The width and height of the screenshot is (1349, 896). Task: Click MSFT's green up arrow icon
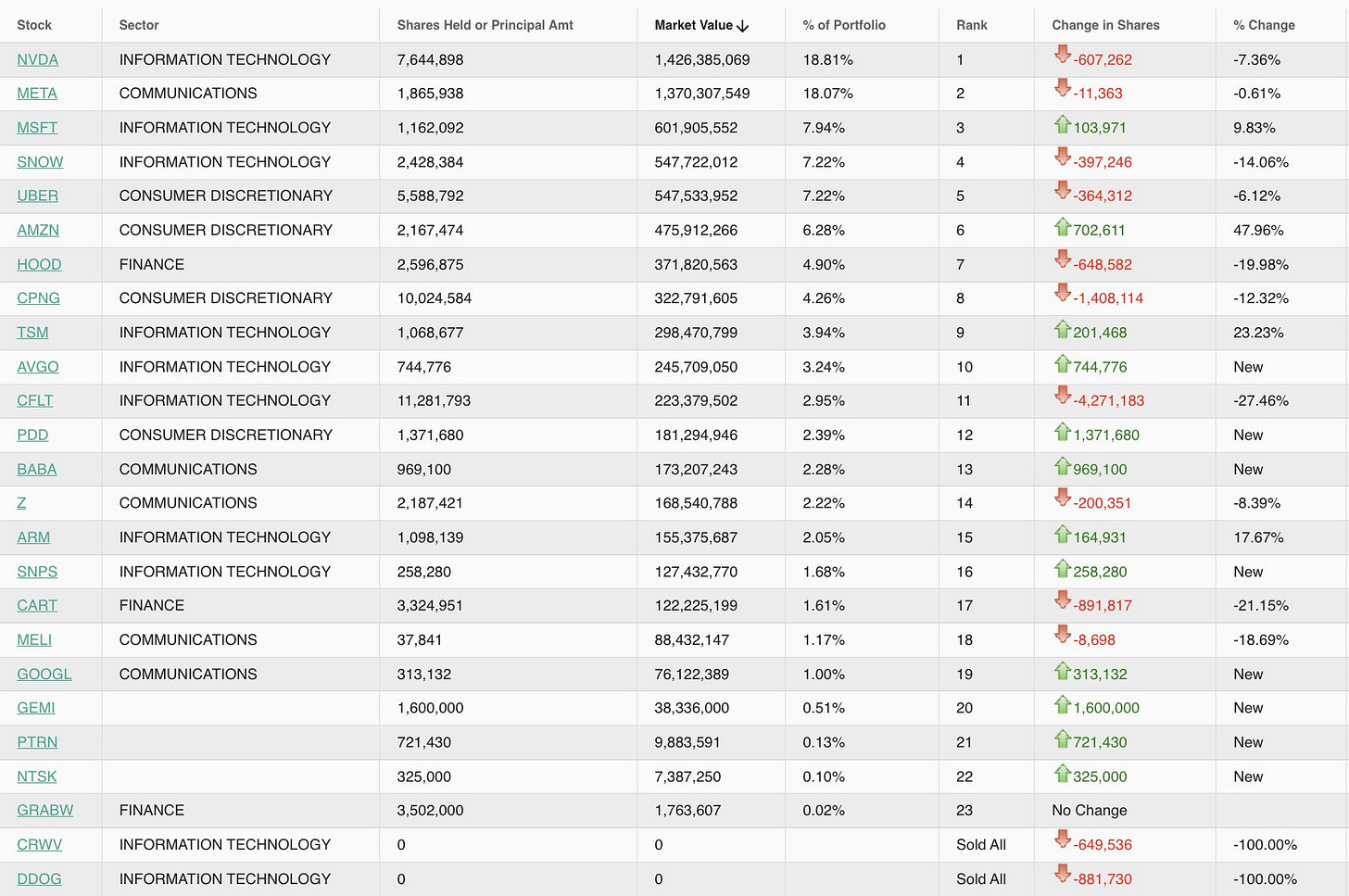click(1062, 124)
